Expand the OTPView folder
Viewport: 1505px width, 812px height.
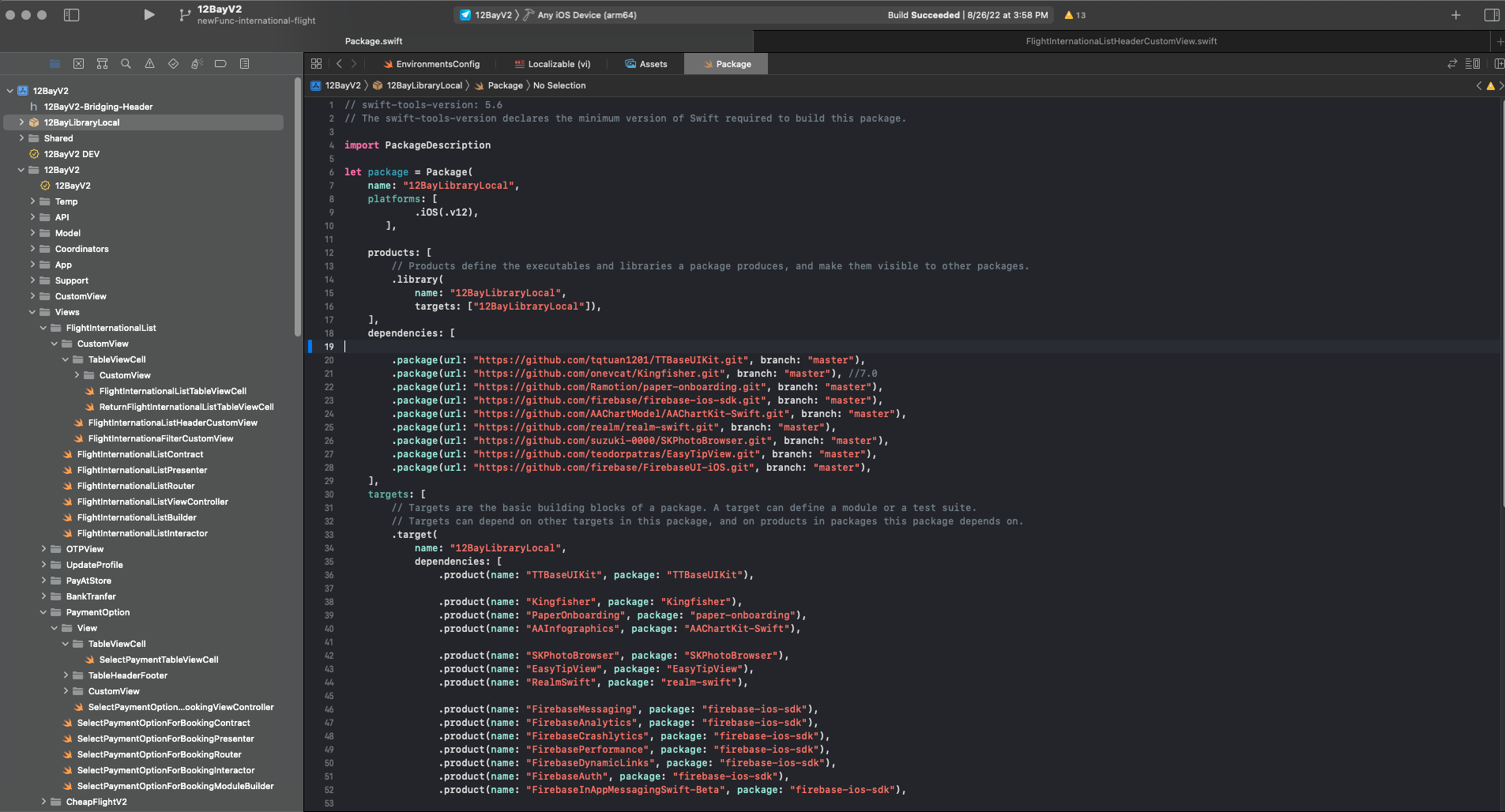(x=43, y=549)
